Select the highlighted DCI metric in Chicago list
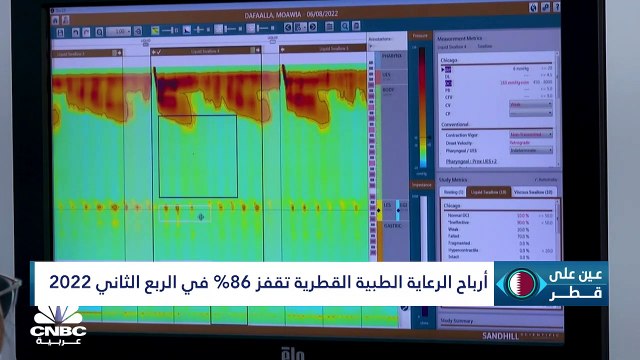The image size is (640, 360). pos(448,83)
